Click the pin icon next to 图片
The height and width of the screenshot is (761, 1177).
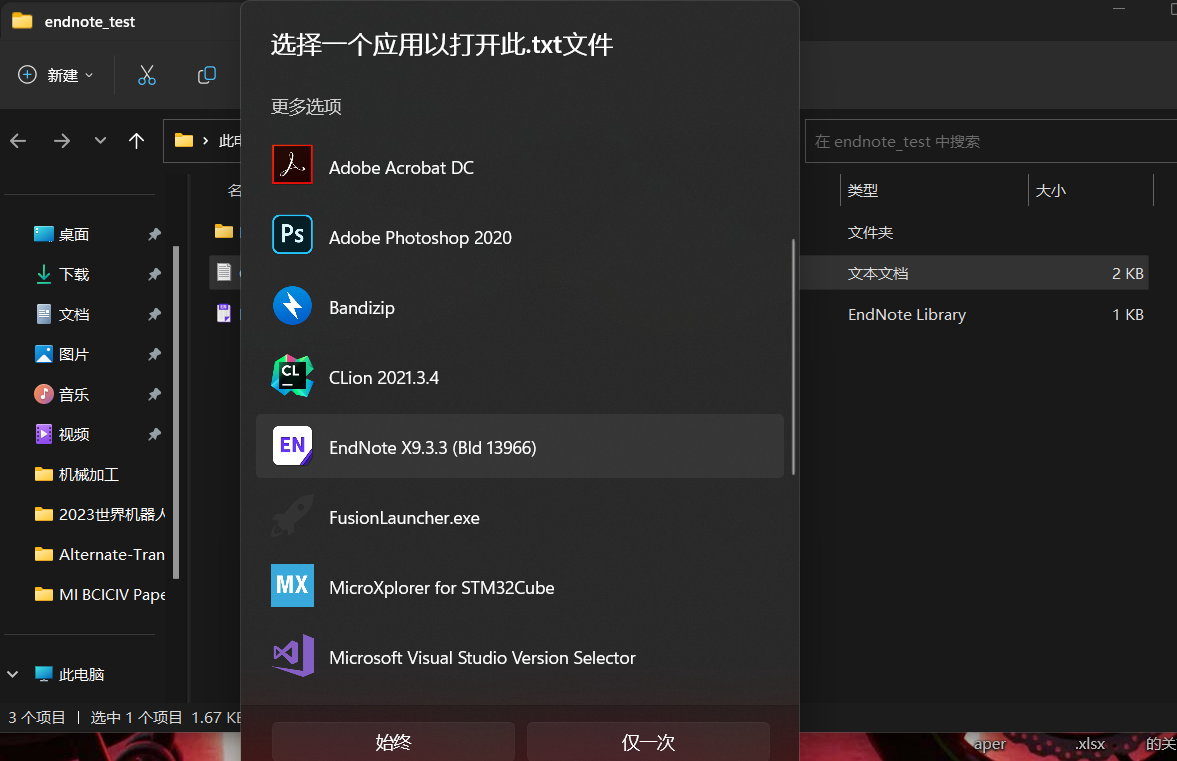155,353
